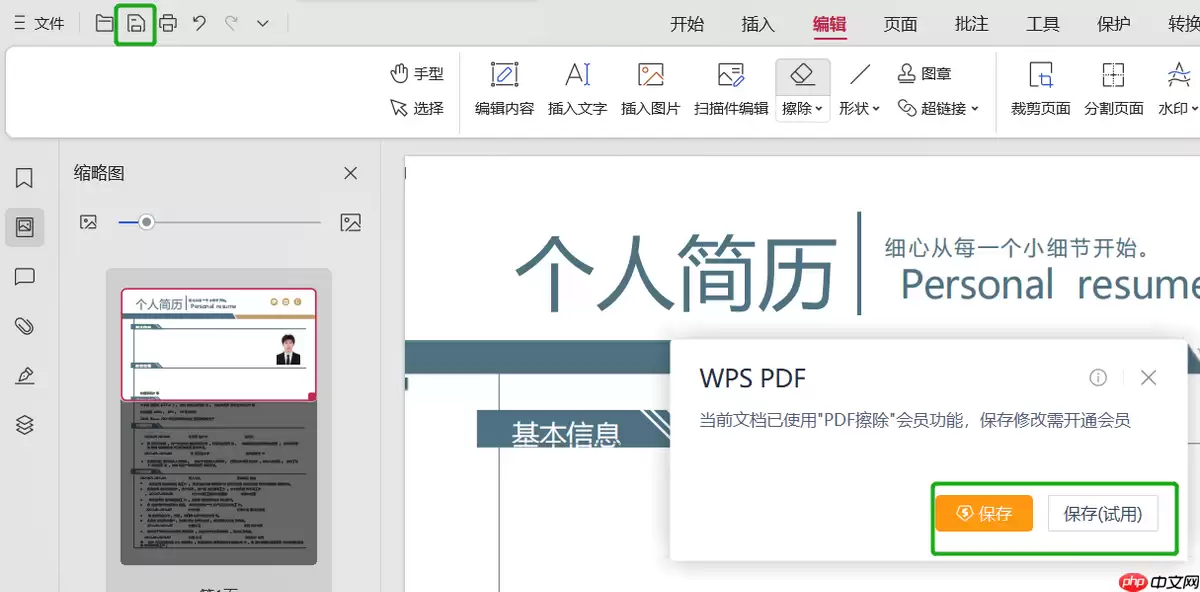The width and height of the screenshot is (1200, 592).
Task: Click the 保存(试用) trial save button
Action: pos(1105,513)
